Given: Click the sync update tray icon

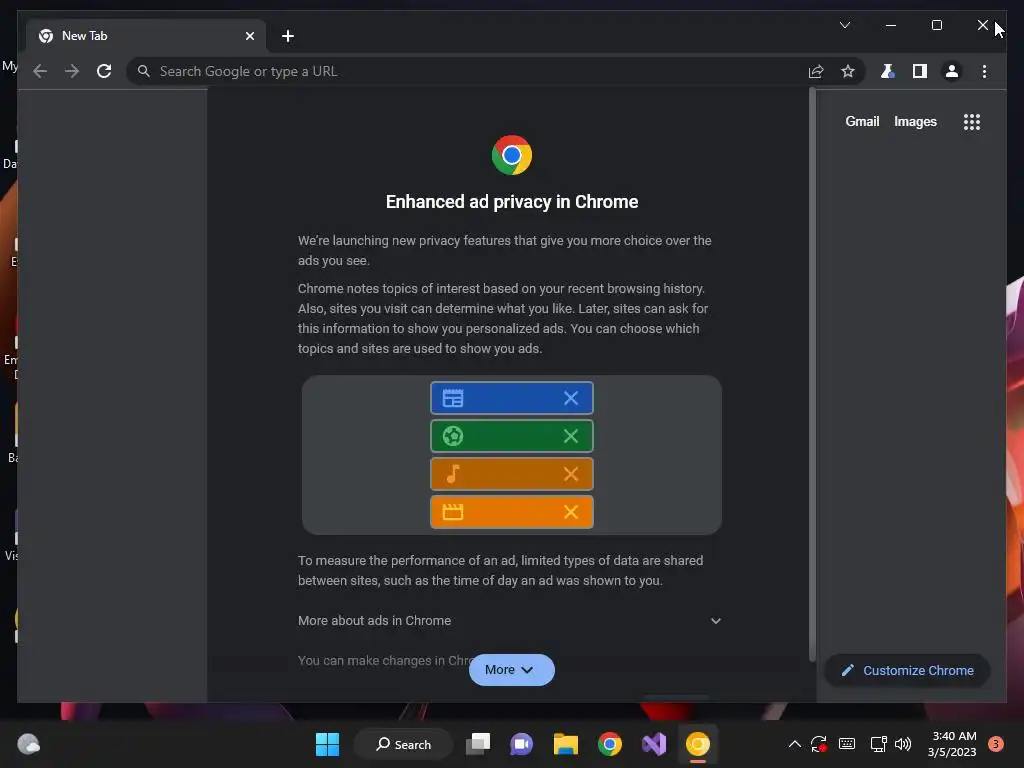Looking at the screenshot, I should pyautogui.click(x=819, y=744).
